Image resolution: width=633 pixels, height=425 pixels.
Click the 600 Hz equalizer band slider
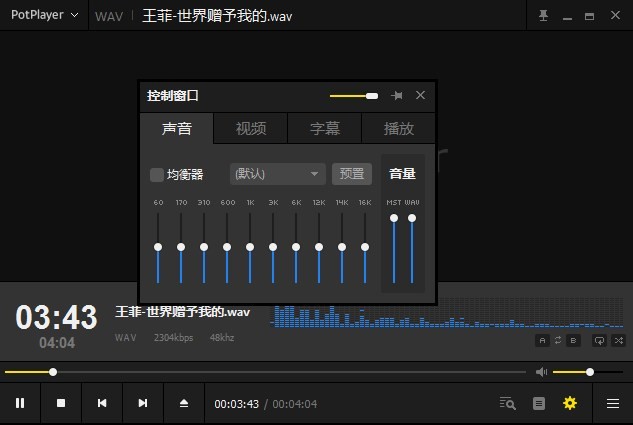click(227, 247)
